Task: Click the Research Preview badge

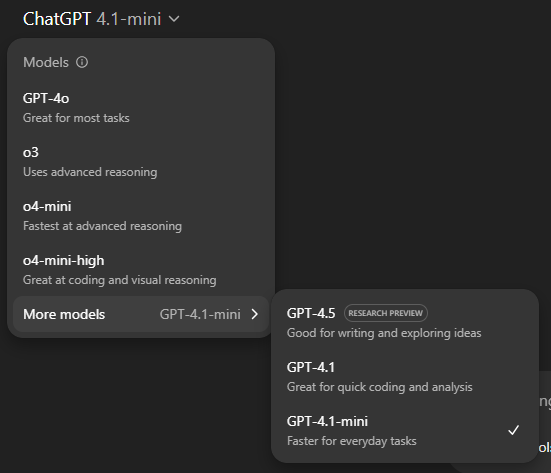Action: pos(385,313)
